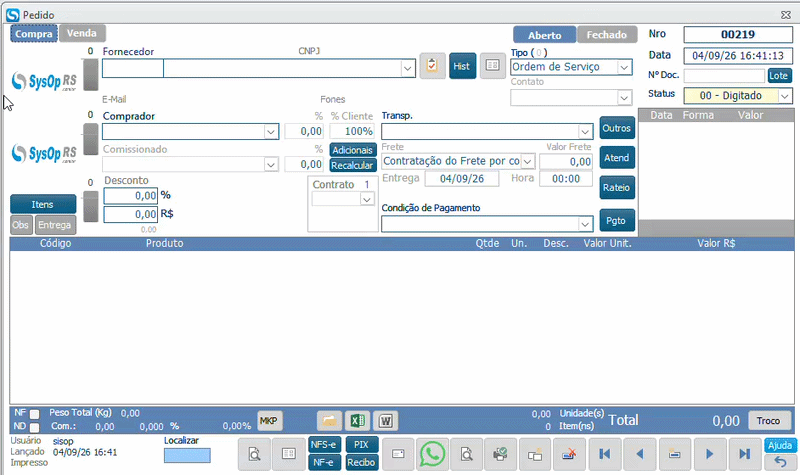This screenshot has height=475, width=800.
Task: Switch the order state to Fechado
Action: (x=607, y=35)
